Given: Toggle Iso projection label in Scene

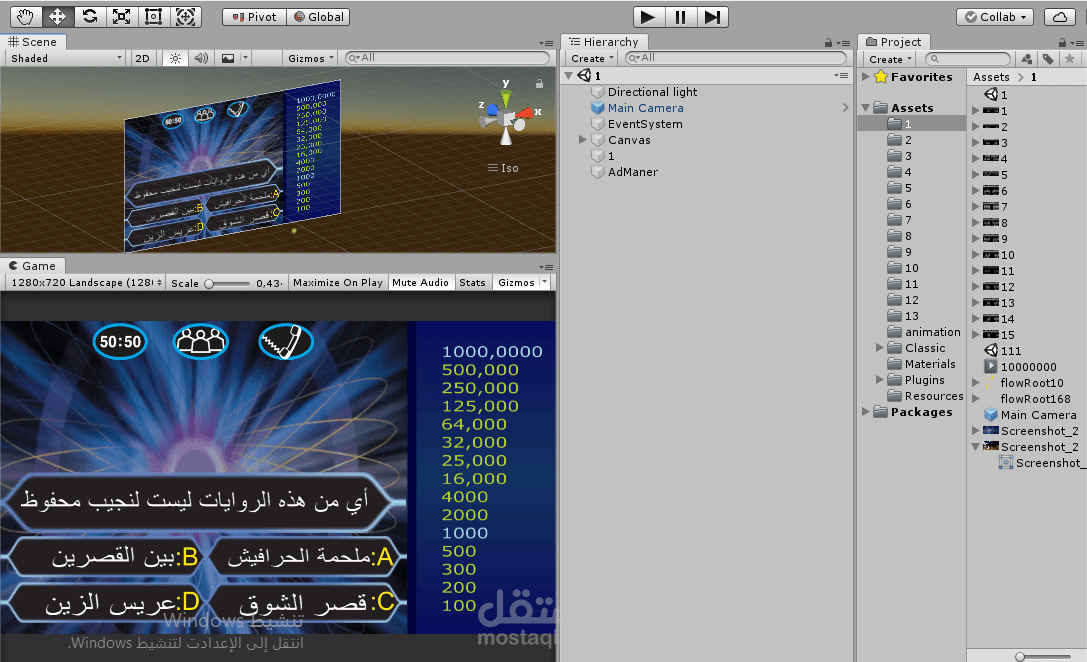Looking at the screenshot, I should 503,168.
